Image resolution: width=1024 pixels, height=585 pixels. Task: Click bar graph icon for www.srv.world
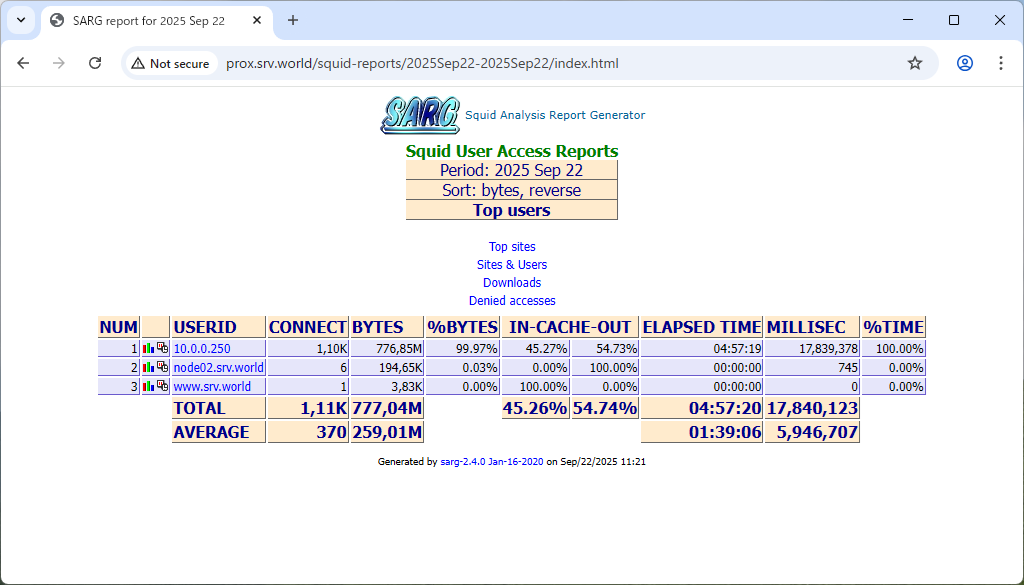coord(149,386)
